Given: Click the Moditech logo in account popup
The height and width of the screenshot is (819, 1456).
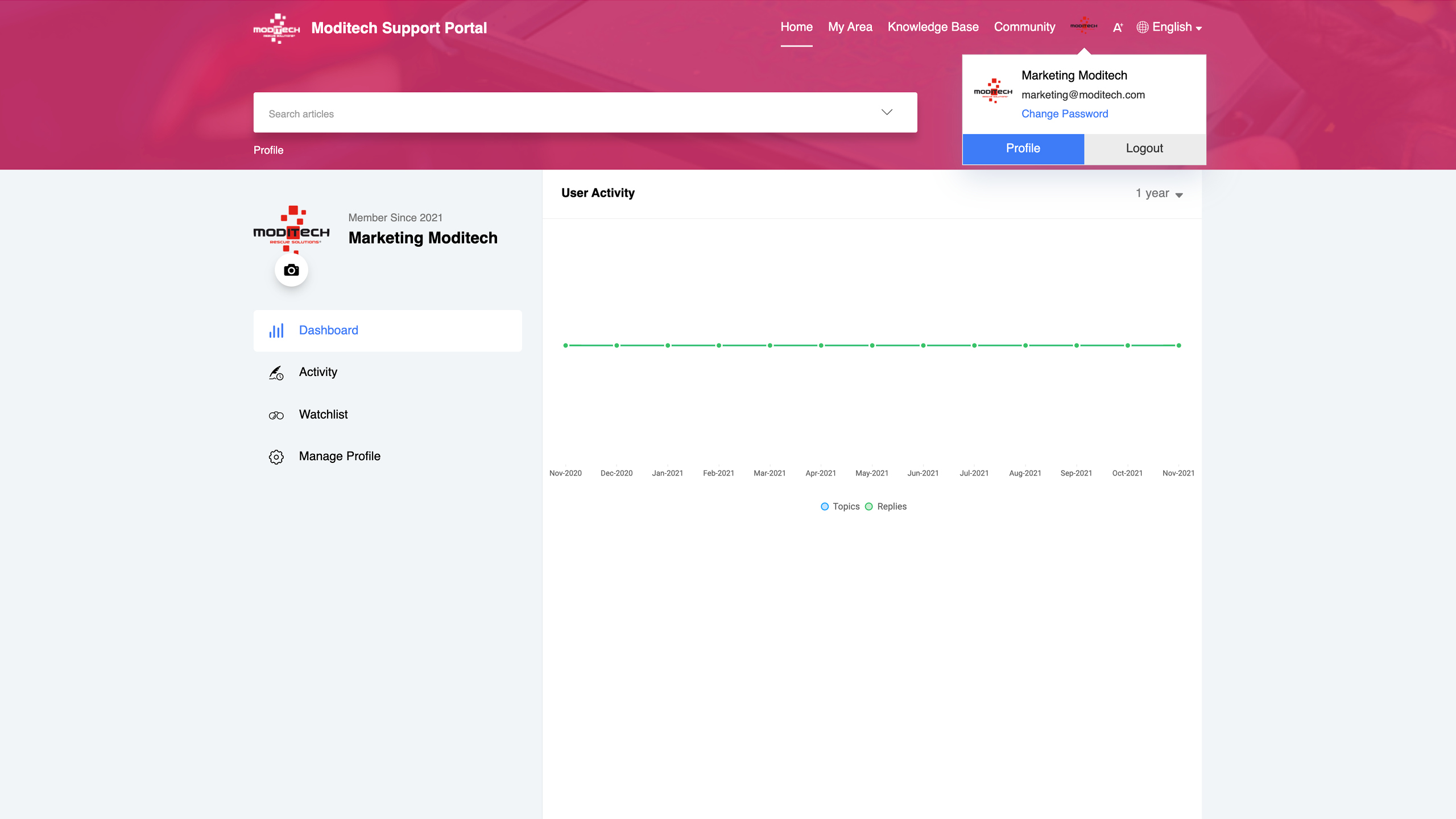Looking at the screenshot, I should [993, 91].
